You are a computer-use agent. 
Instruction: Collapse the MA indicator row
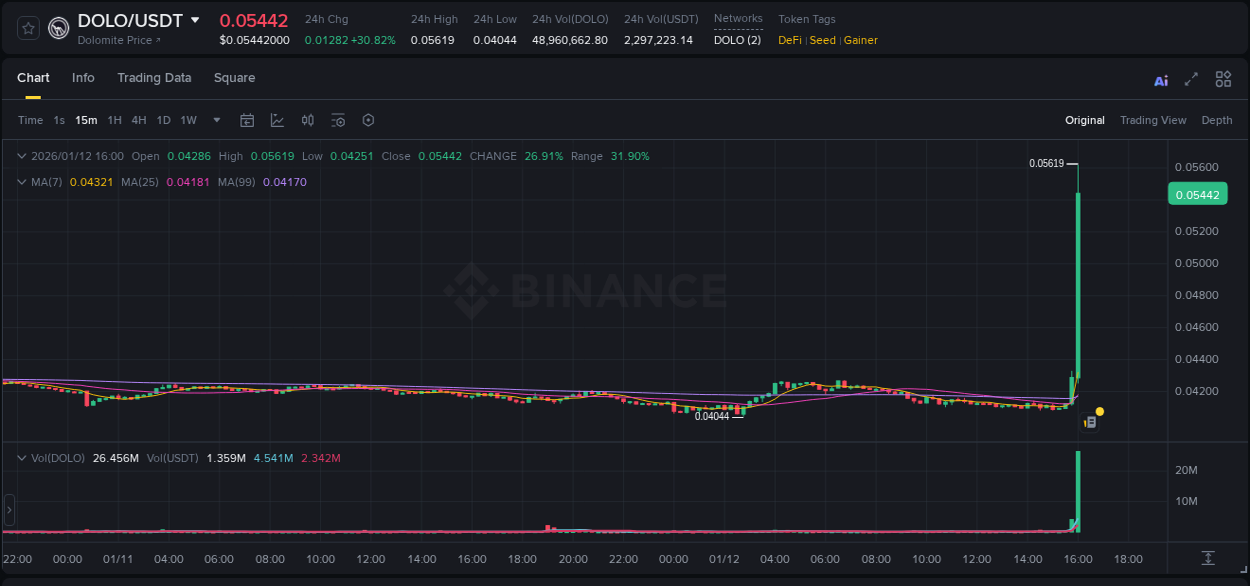tap(22, 182)
